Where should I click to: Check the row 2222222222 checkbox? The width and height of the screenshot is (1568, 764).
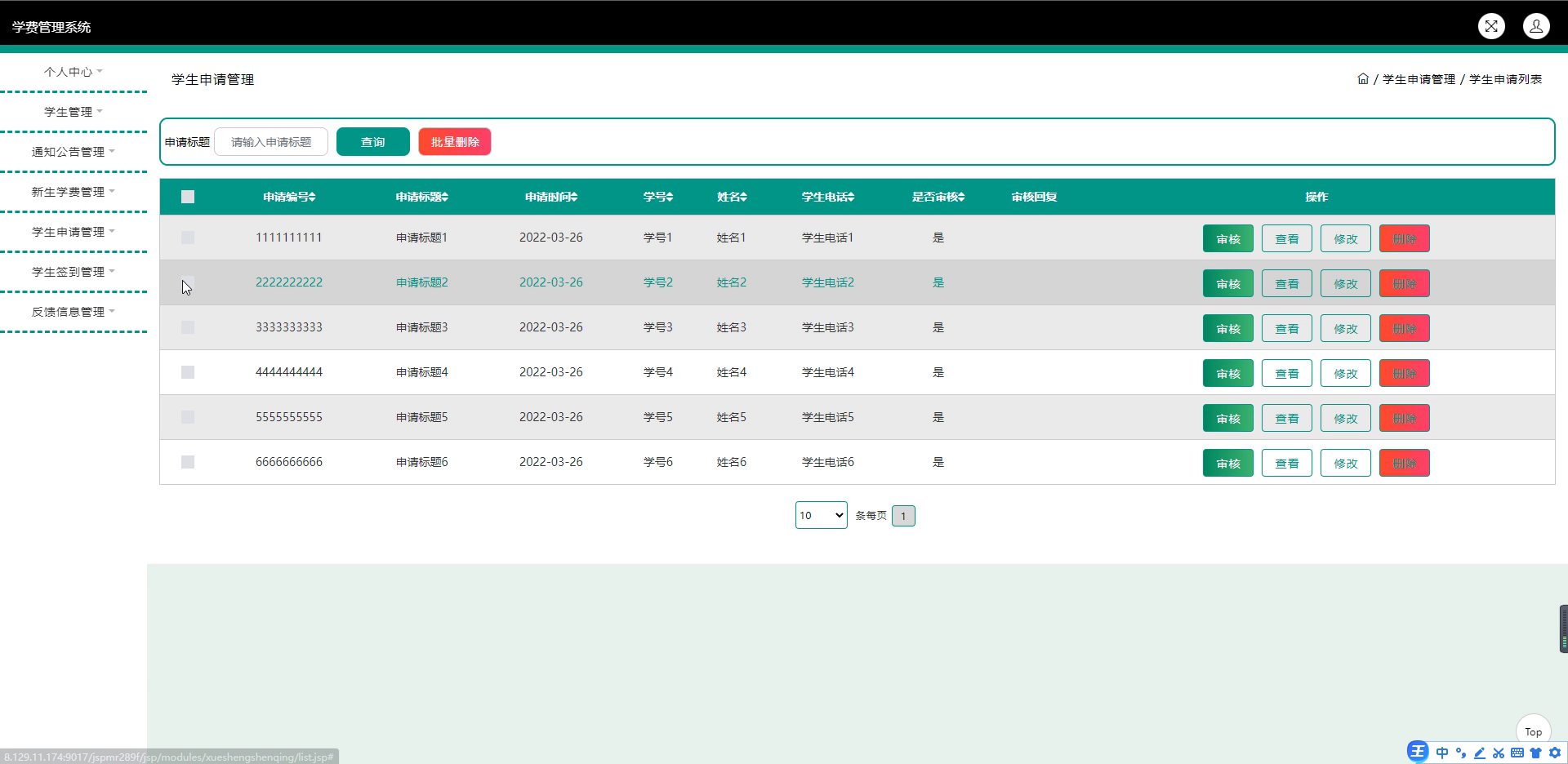pyautogui.click(x=188, y=282)
